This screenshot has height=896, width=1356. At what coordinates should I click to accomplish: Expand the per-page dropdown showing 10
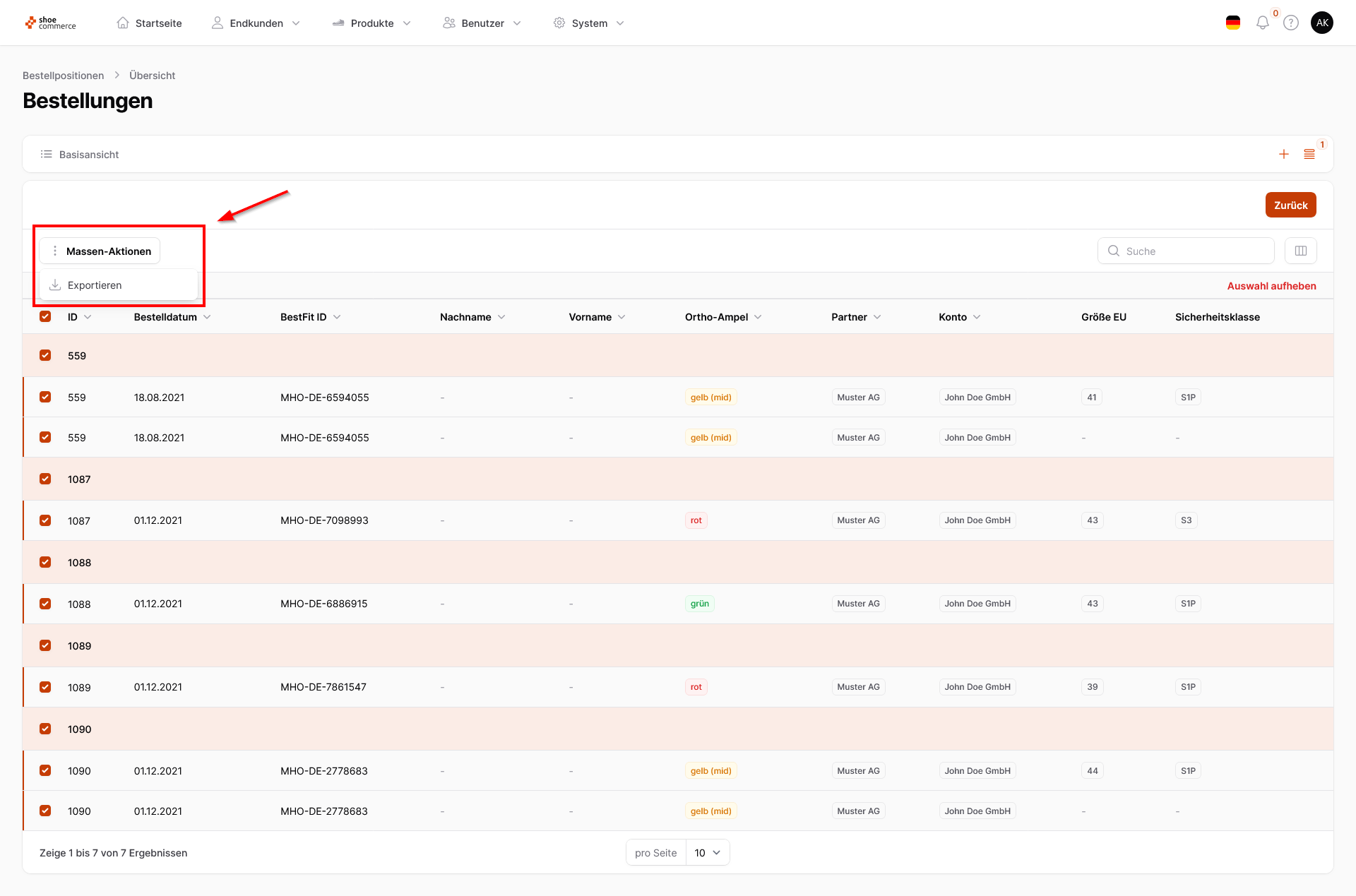(707, 852)
